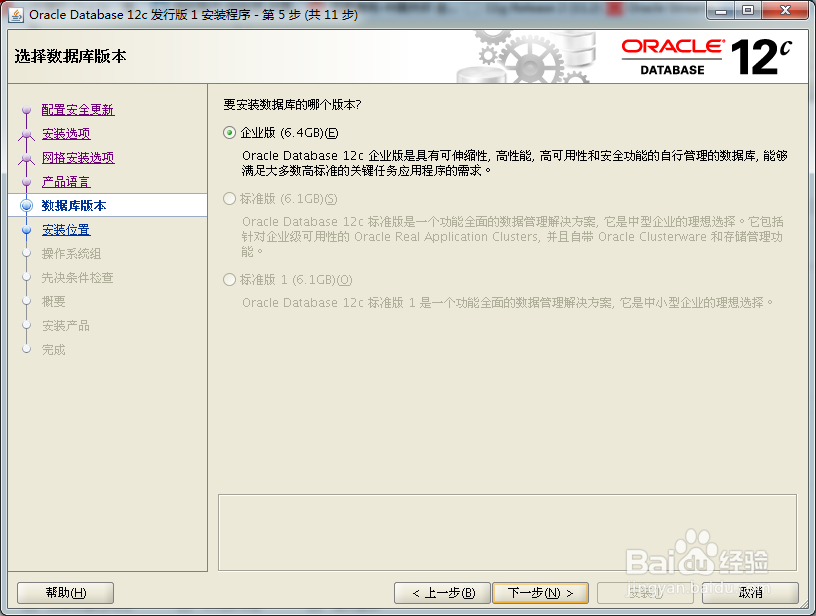Jump ahead to the 安装位置 step

[x=65, y=228]
